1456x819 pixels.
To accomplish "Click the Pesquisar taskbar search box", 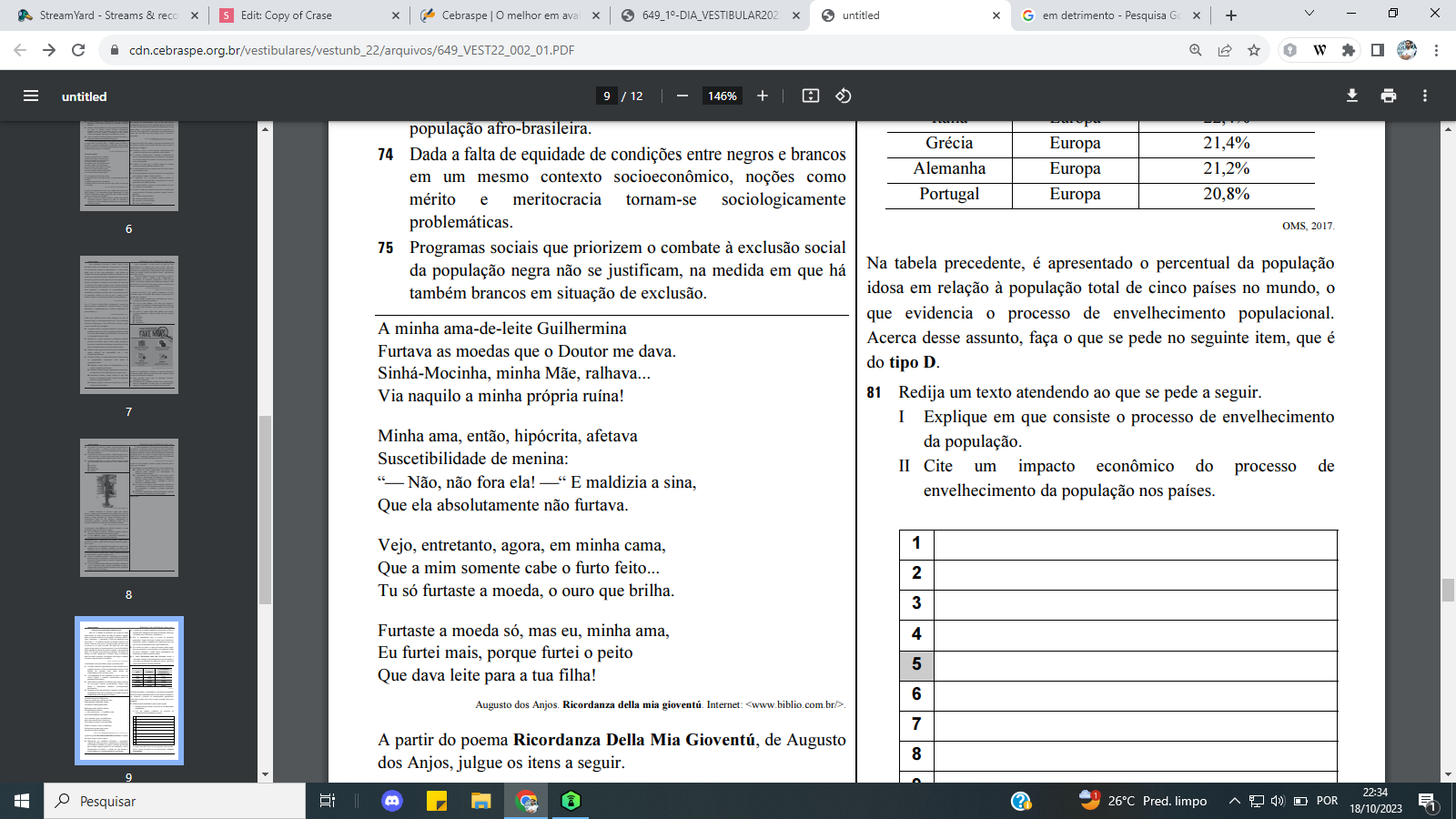I will [x=175, y=801].
